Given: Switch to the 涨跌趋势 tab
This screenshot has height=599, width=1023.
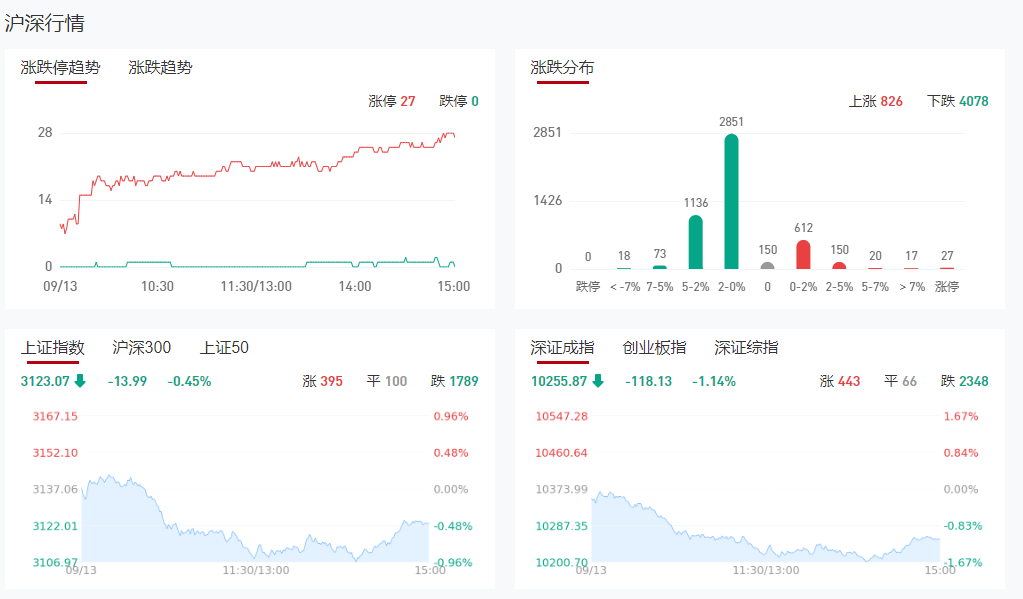Looking at the screenshot, I should 160,68.
